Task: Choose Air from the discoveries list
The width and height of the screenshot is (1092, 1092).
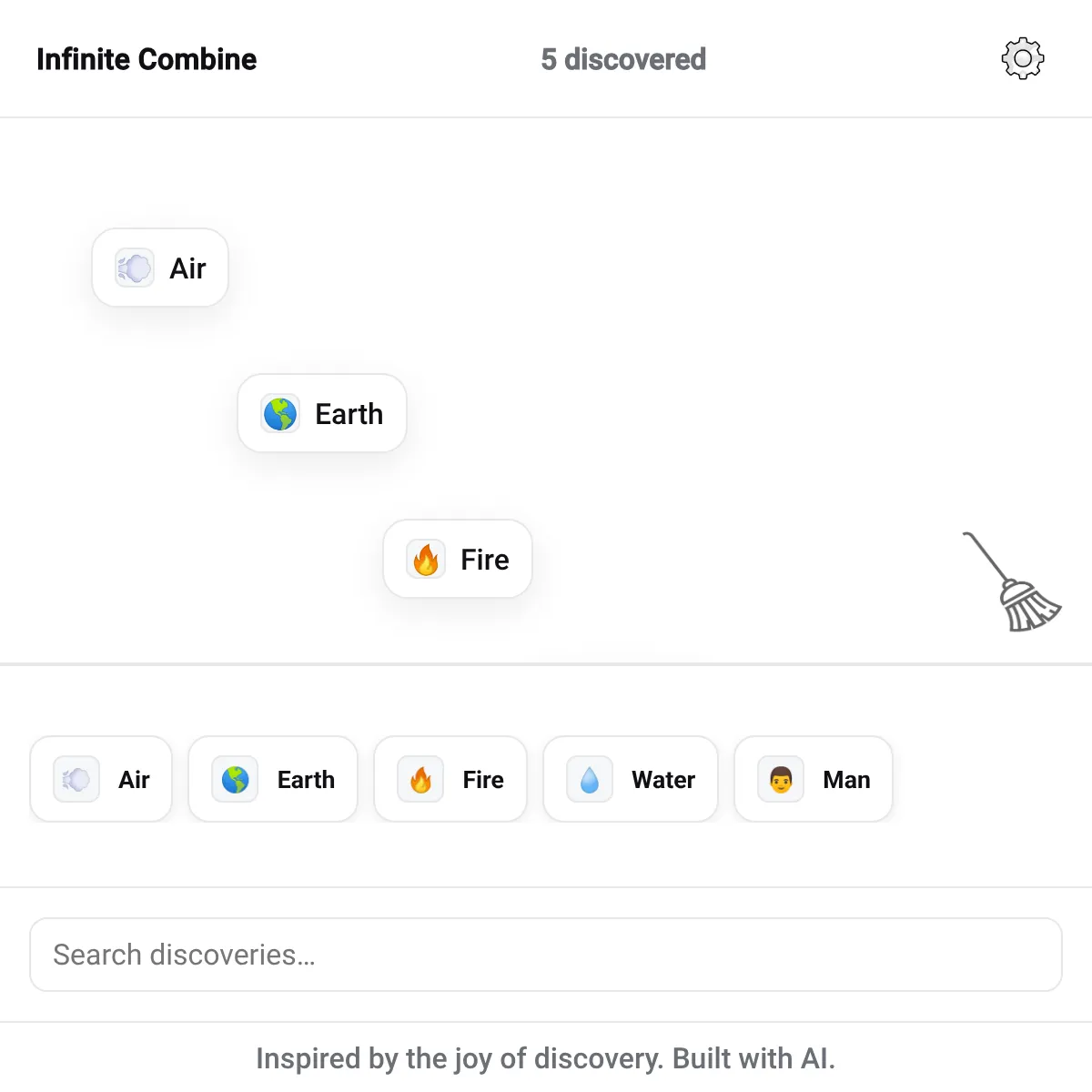Action: tap(101, 779)
